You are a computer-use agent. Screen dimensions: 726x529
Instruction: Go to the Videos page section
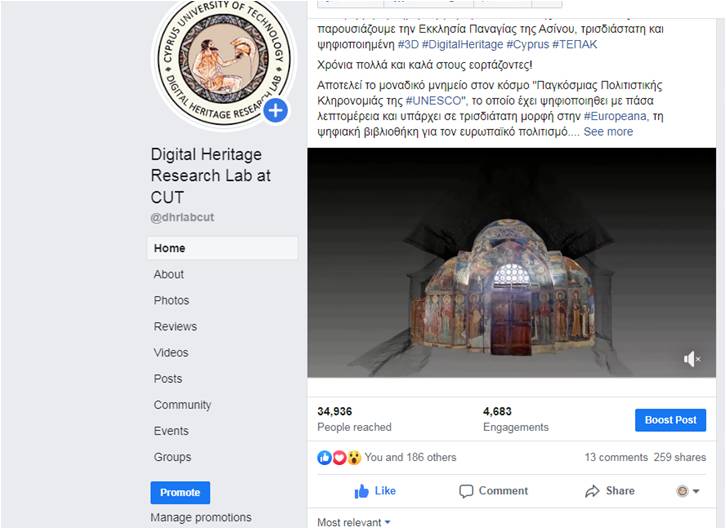coord(171,353)
